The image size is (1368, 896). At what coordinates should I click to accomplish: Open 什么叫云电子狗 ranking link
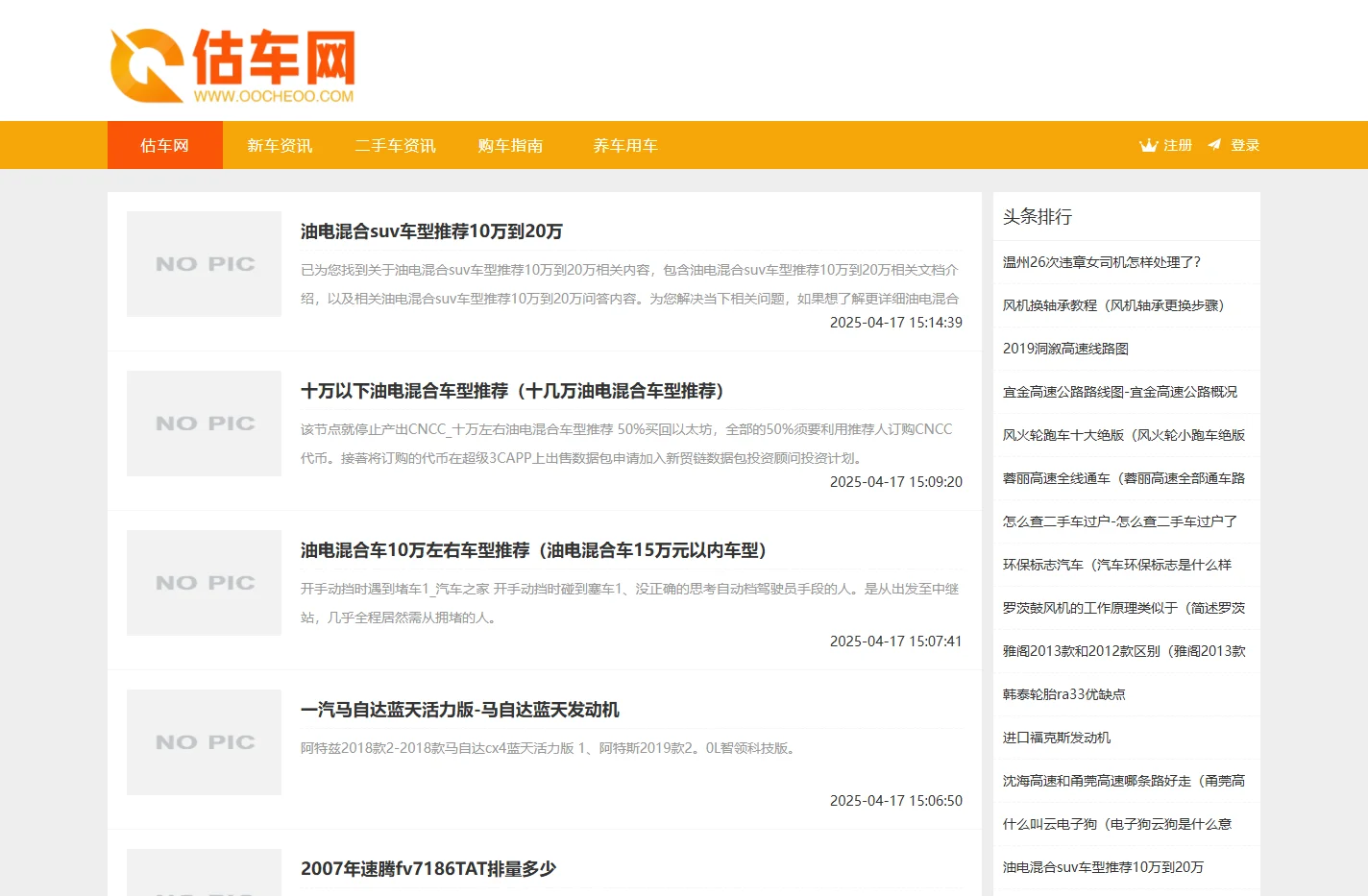click(1117, 824)
